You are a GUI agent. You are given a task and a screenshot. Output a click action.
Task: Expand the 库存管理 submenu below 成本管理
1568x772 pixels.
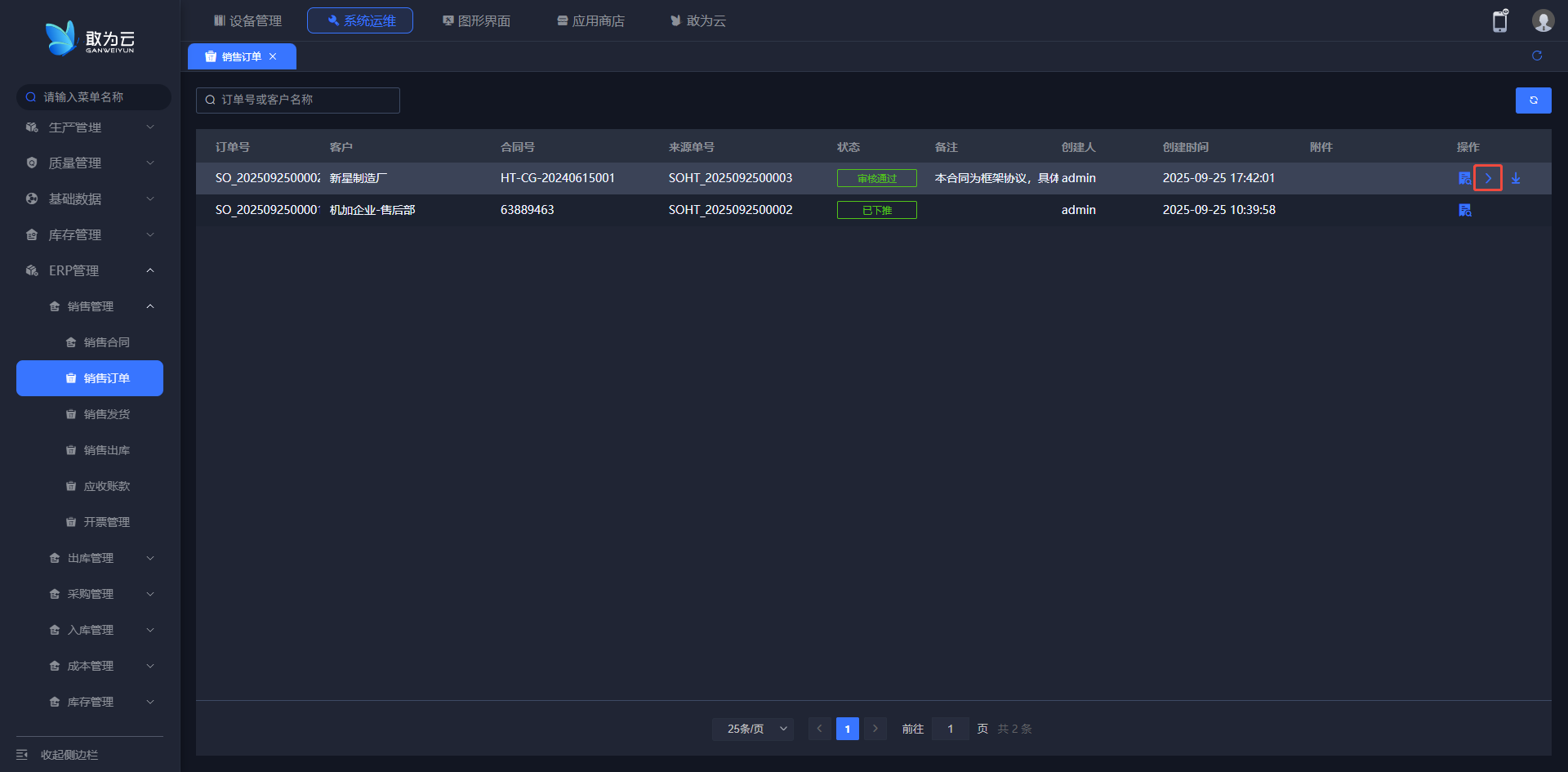[90, 702]
